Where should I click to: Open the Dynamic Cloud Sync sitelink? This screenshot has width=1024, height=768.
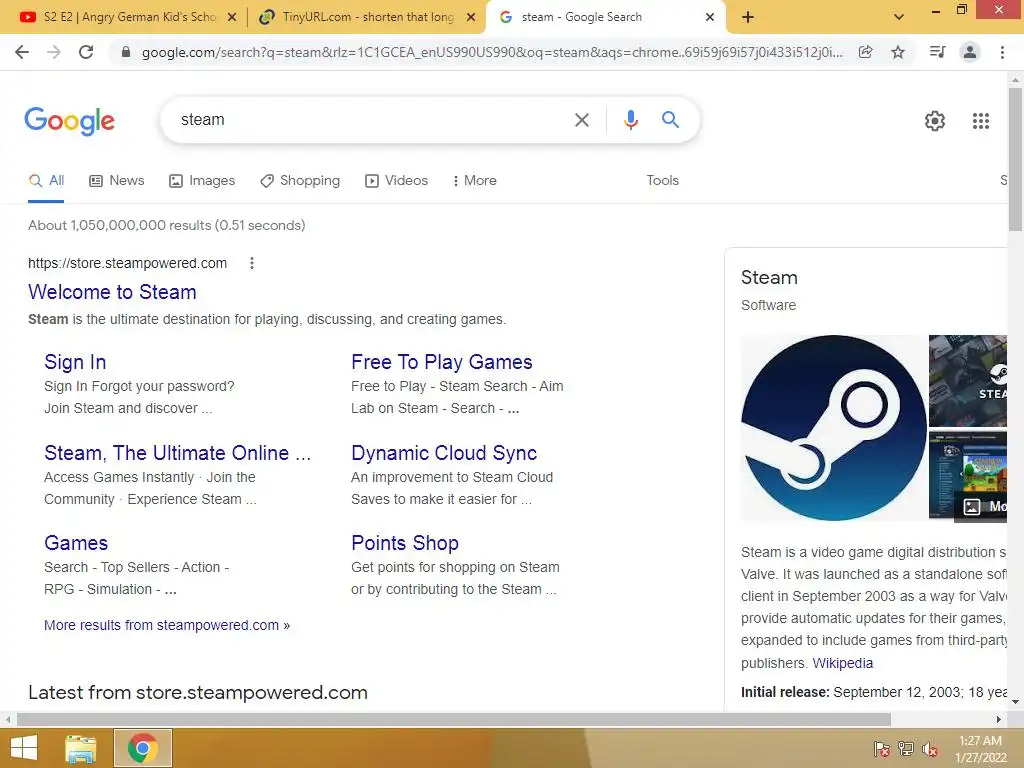pyautogui.click(x=444, y=453)
